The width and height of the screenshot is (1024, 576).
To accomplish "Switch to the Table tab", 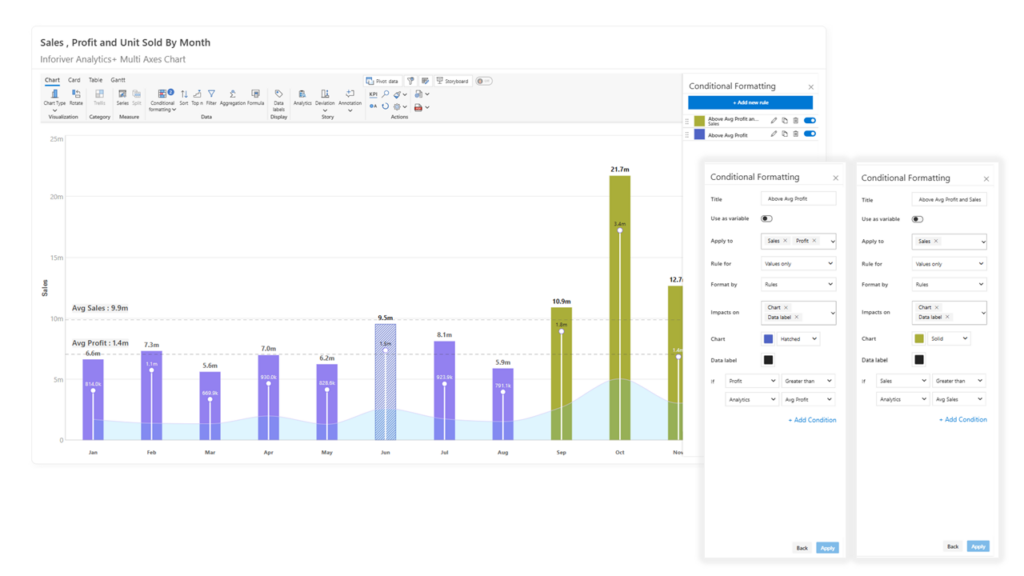I will point(95,80).
